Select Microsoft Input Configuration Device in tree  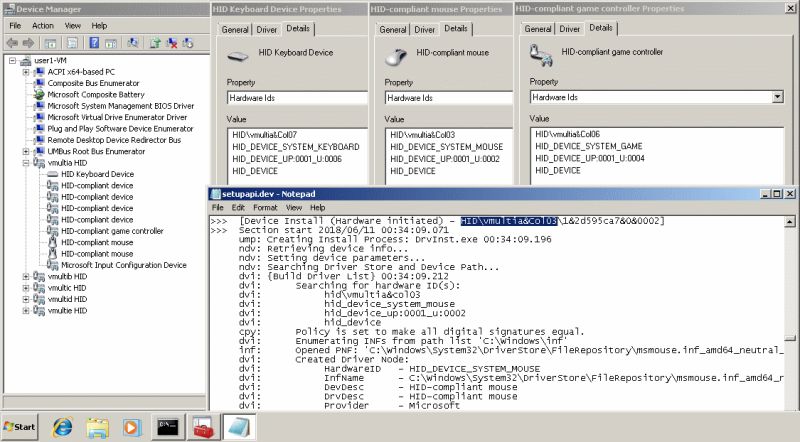(124, 265)
